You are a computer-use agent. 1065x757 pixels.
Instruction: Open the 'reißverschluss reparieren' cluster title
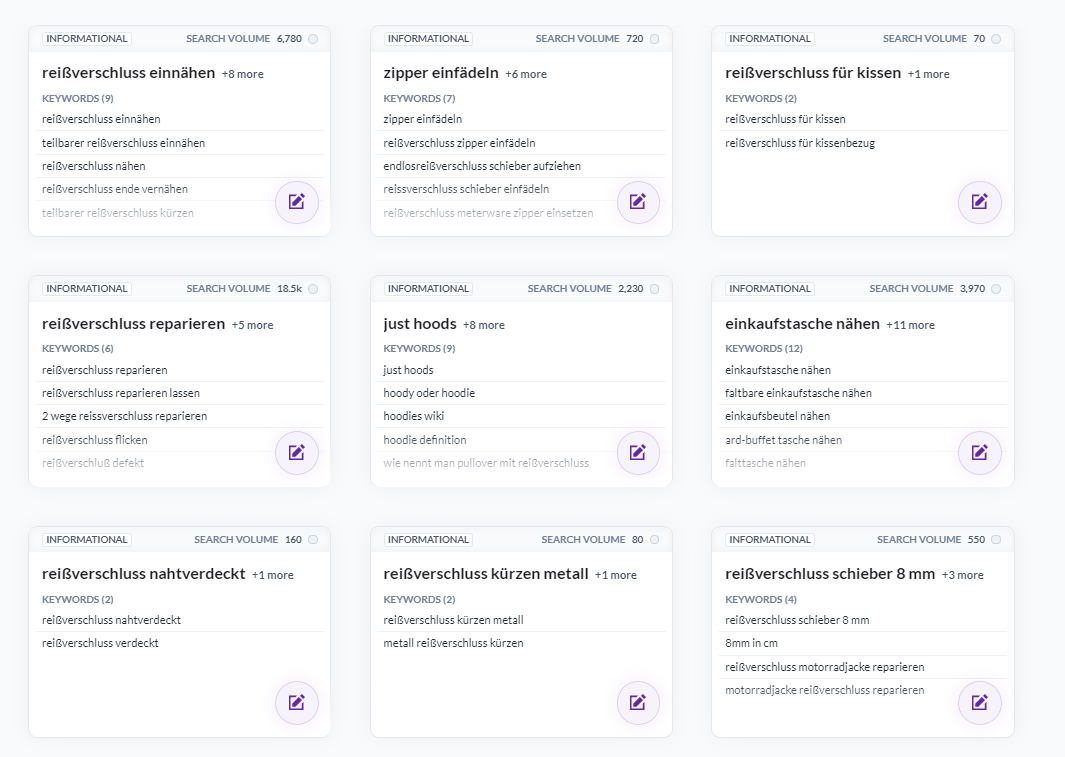pyautogui.click(x=133, y=324)
